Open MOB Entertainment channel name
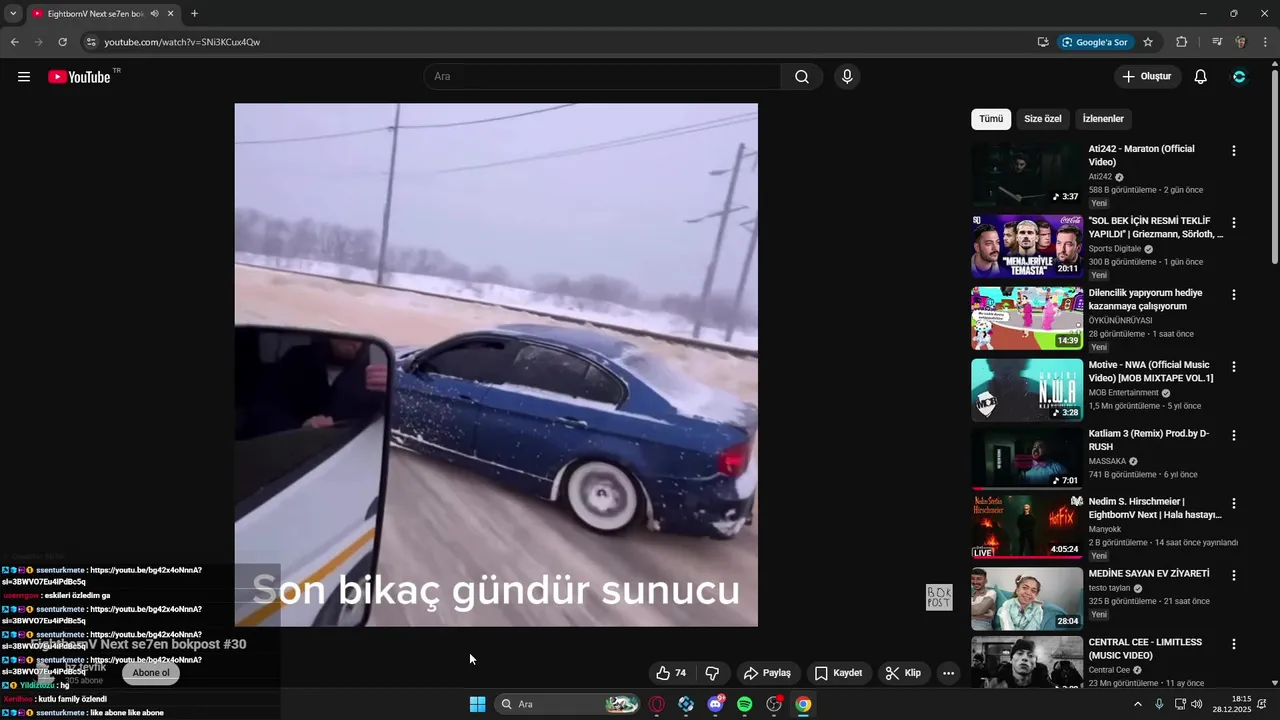 1123,393
